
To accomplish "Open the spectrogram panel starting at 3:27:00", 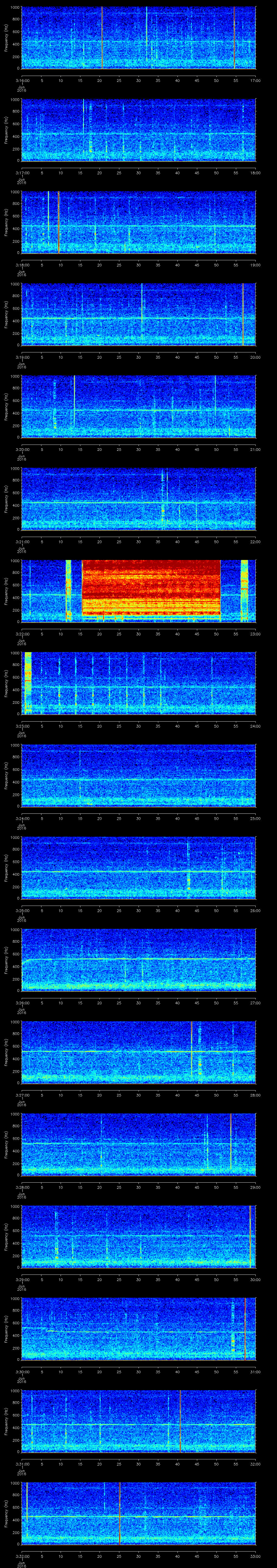I will (x=139, y=1052).
